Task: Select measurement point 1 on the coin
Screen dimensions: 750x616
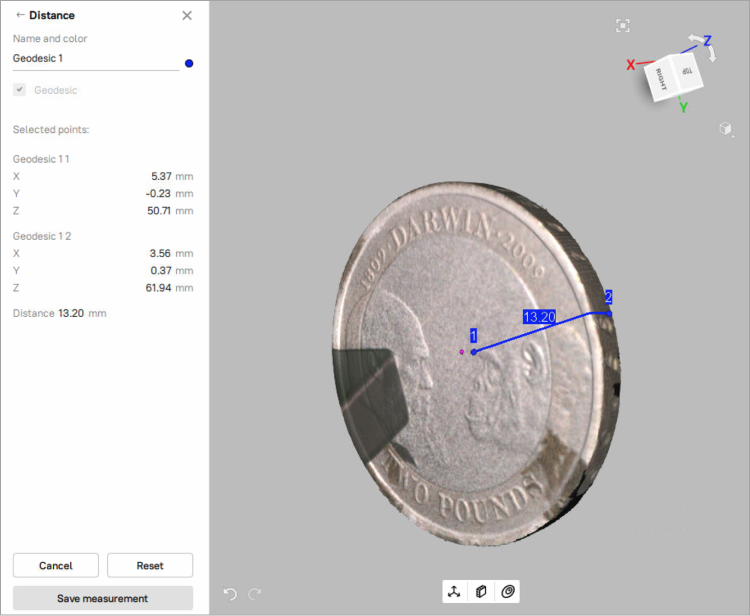Action: (x=474, y=352)
